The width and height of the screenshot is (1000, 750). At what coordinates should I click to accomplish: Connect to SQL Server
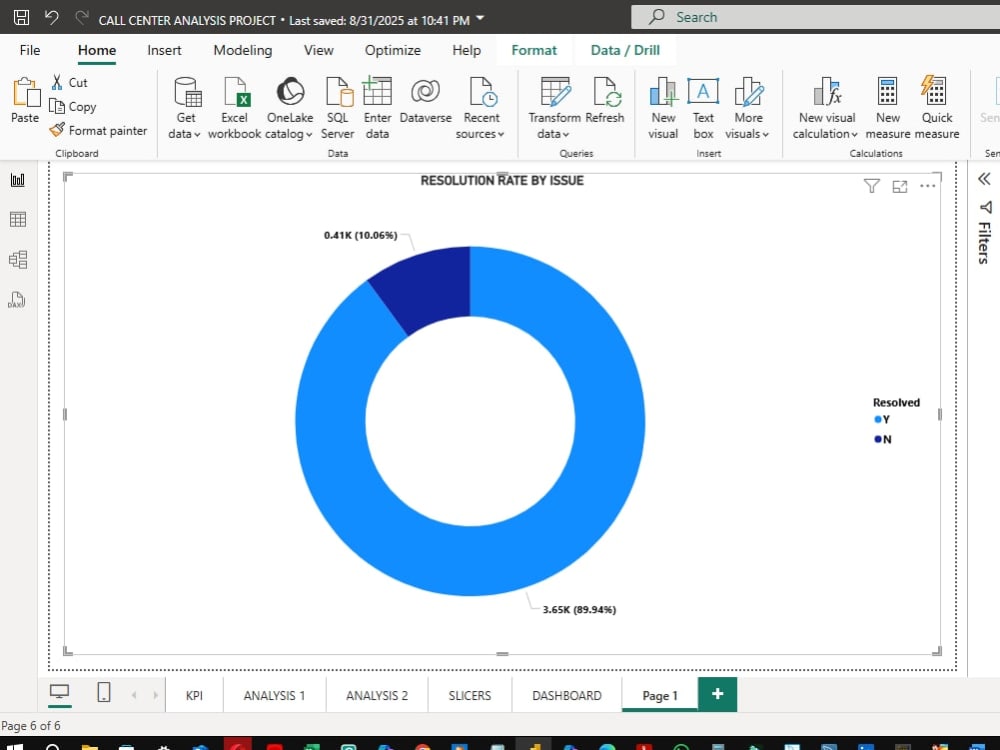pyautogui.click(x=337, y=108)
